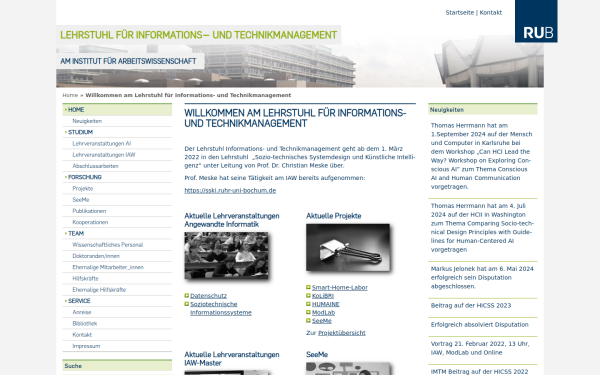The image size is (600, 375).
Task: Open Ehemalige Mitarbeiter_innen sidebar item
Action: click(x=108, y=267)
